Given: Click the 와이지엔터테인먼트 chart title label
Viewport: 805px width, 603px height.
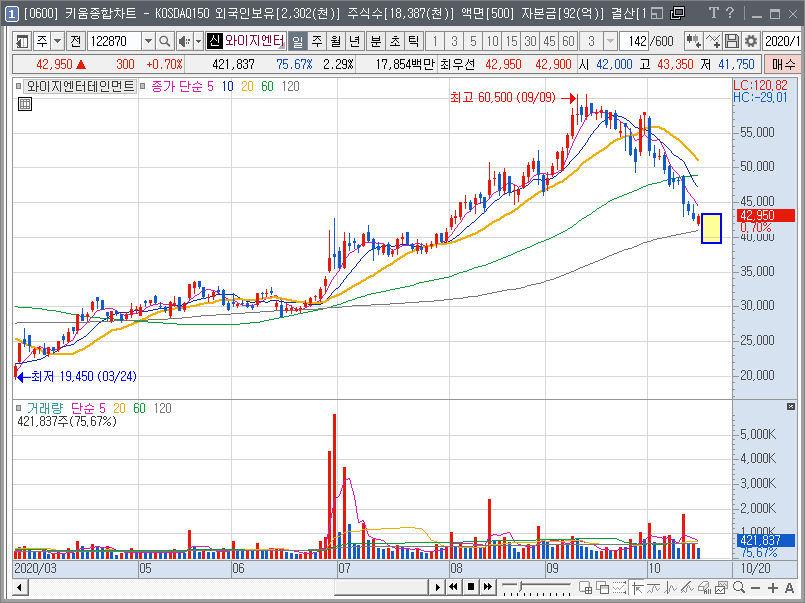Looking at the screenshot, I should click(80, 86).
